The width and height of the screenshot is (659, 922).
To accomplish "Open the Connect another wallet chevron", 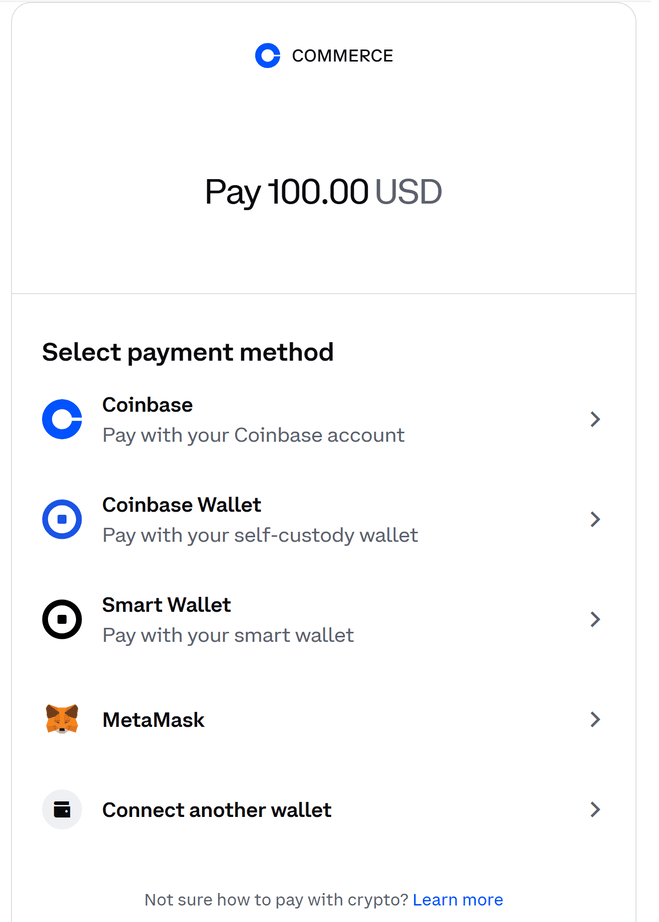I will (595, 809).
